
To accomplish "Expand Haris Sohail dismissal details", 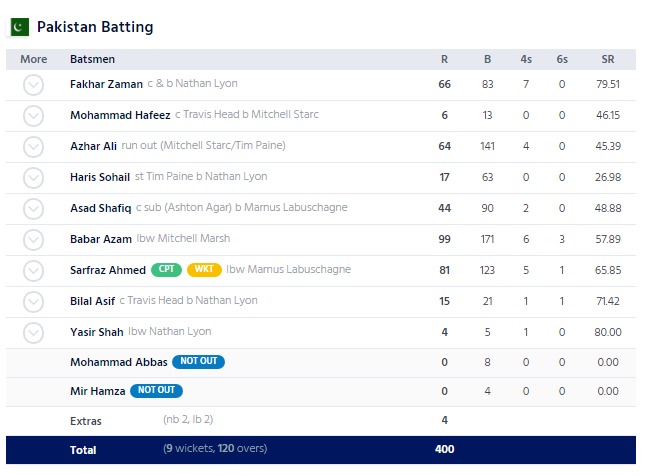I will click(x=34, y=178).
